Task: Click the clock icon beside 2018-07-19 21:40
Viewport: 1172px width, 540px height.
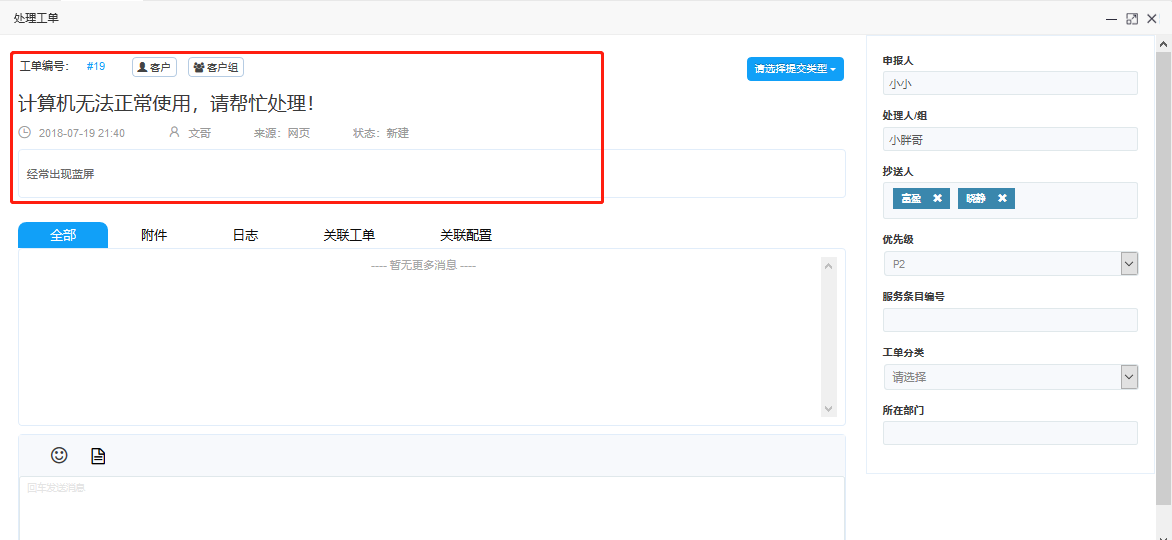Action: coord(25,132)
